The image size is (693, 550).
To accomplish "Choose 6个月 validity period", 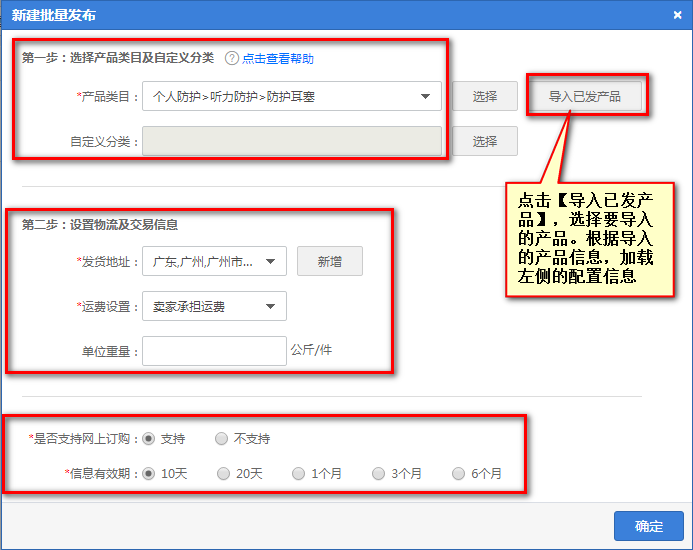I will (458, 474).
